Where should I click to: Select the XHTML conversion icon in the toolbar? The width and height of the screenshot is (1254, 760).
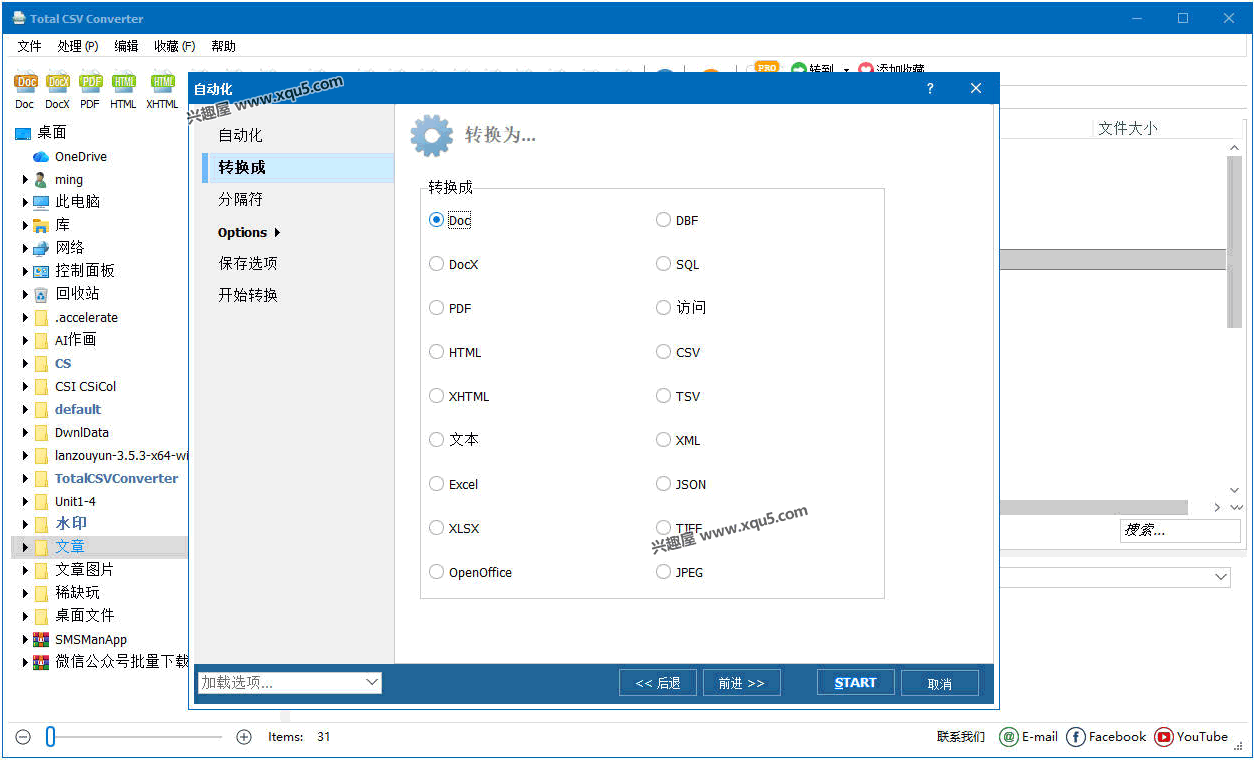(x=161, y=88)
